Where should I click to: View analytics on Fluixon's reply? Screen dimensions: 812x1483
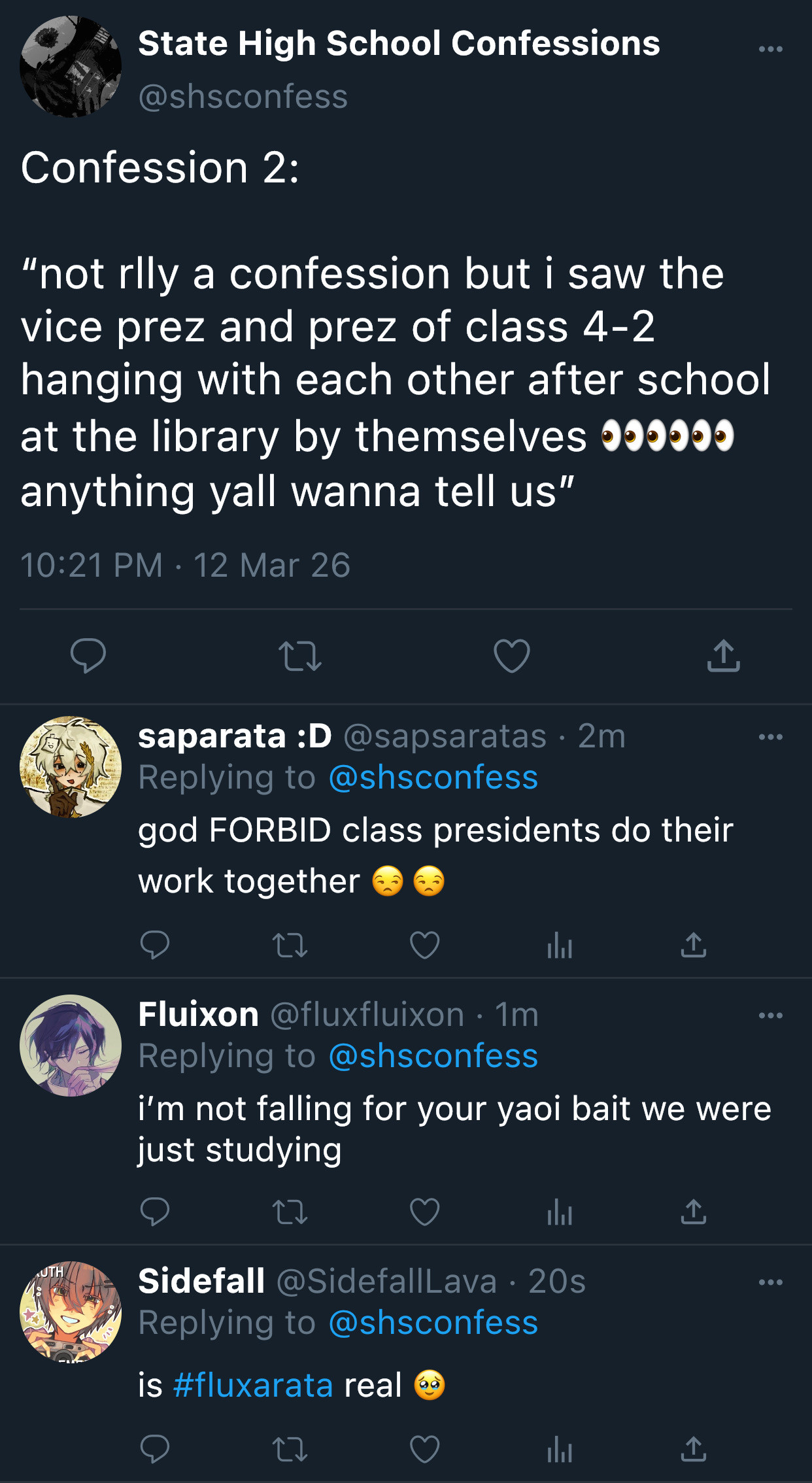point(560,1213)
